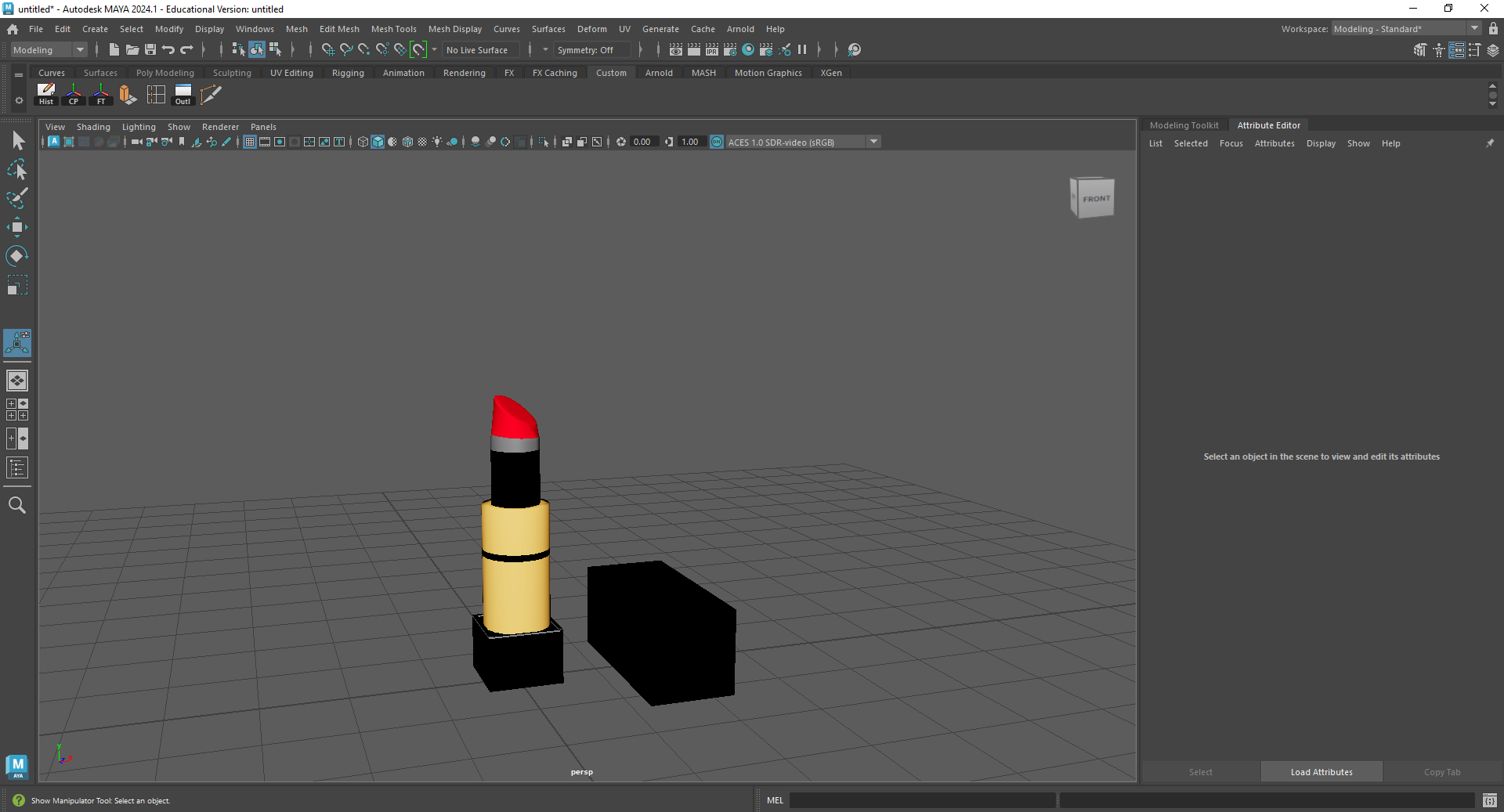The height and width of the screenshot is (812, 1504).
Task: Switch to the Modeling Toolkit tab
Action: (1184, 125)
